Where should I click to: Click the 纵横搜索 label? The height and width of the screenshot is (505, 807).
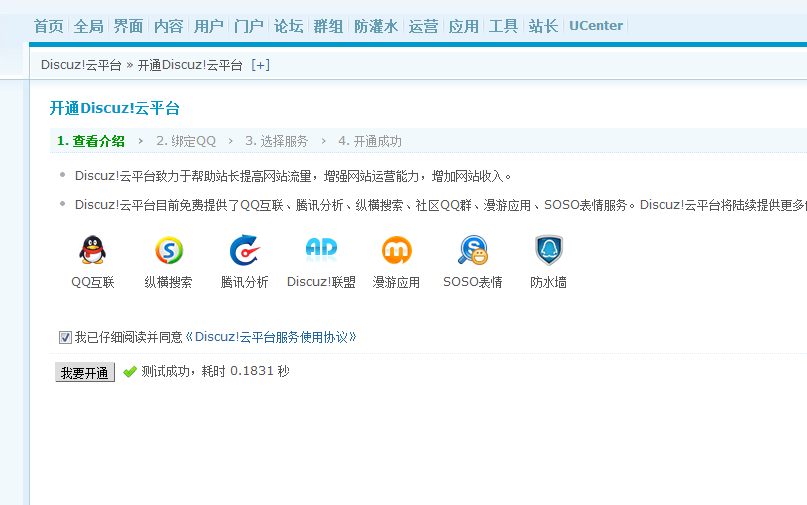[168, 282]
